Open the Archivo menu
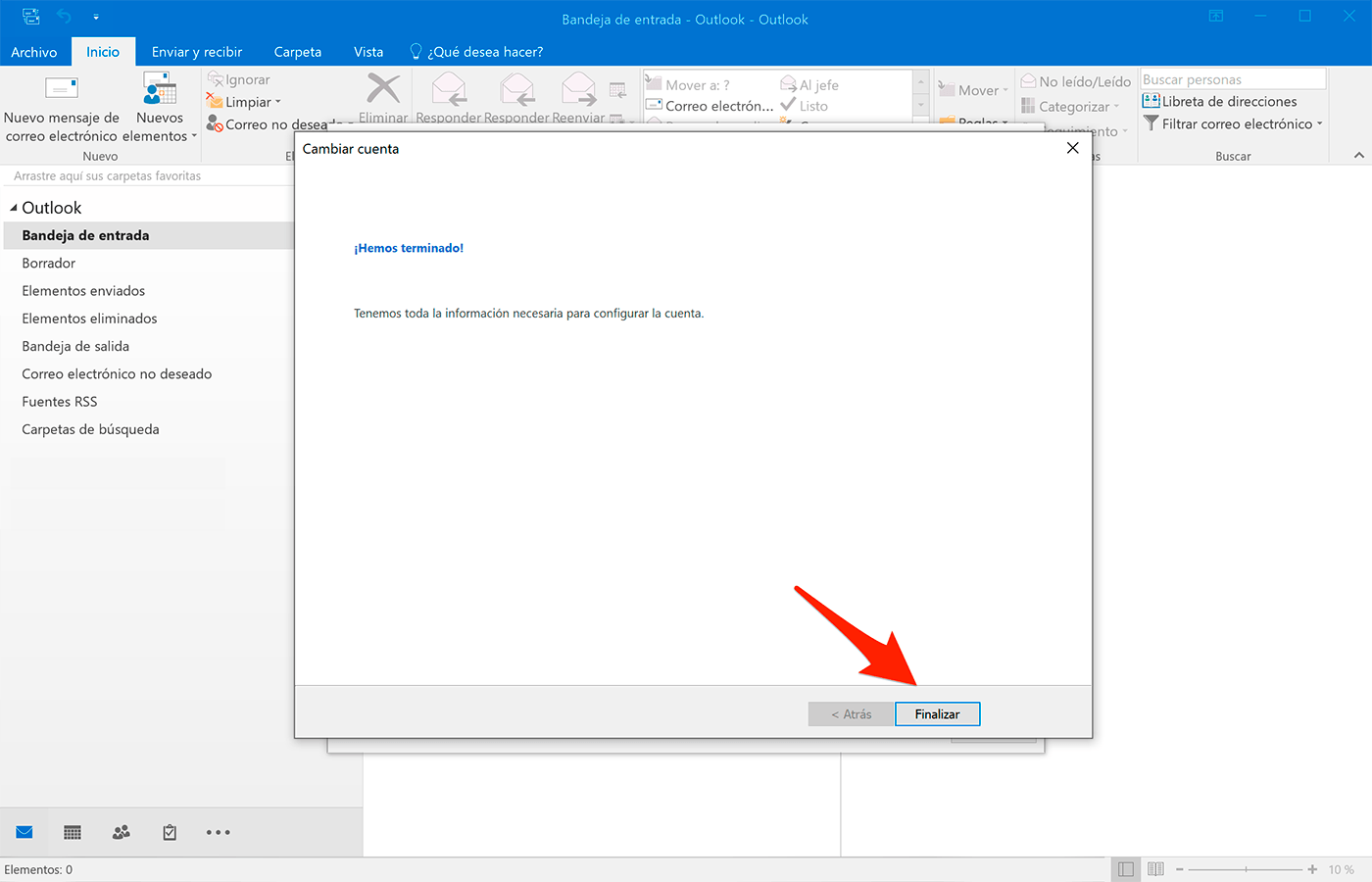This screenshot has height=882, width=1372. tap(35, 51)
